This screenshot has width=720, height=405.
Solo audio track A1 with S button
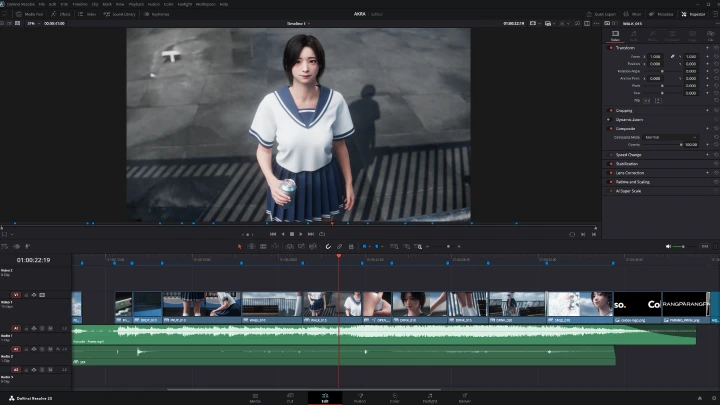coord(42,328)
